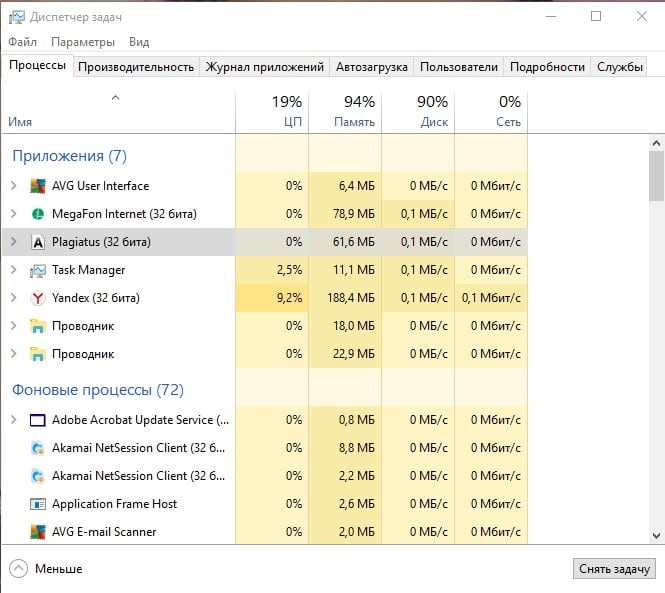Click the Adobe Acrobat Update Service icon

coord(38,420)
